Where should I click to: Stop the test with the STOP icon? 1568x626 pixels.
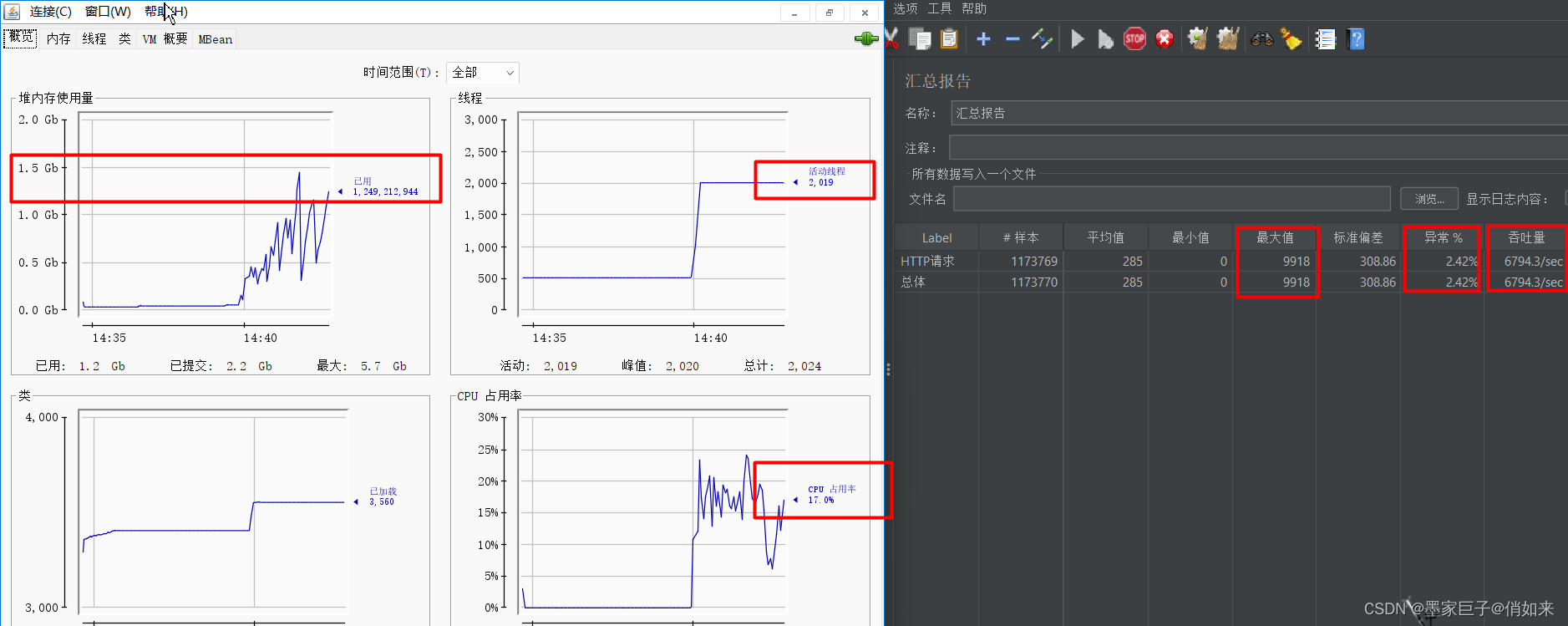pos(1134,38)
